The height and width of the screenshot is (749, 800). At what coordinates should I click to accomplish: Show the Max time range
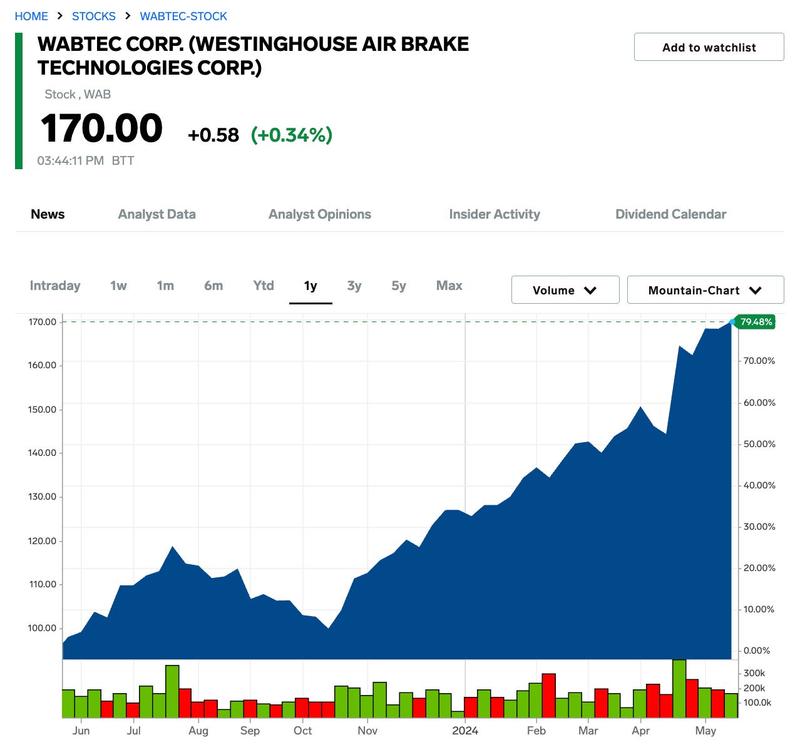449,286
